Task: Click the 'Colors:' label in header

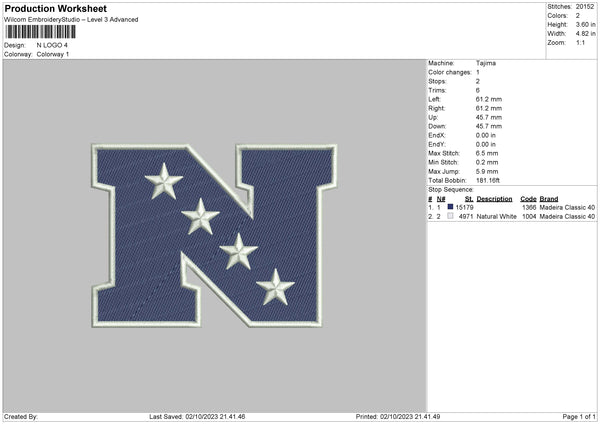Action: pyautogui.click(x=558, y=16)
